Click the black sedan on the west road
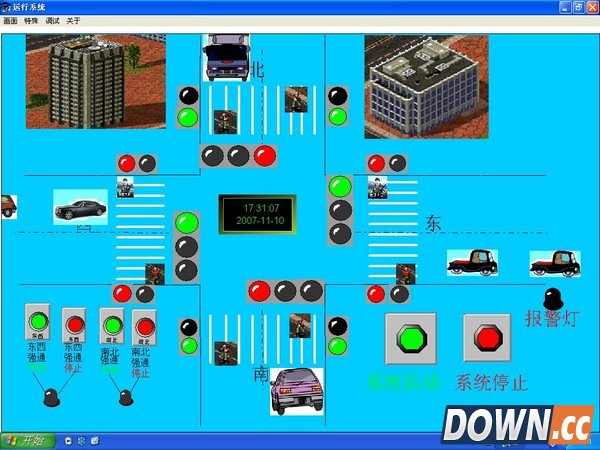This screenshot has width=600, height=450. (x=80, y=208)
